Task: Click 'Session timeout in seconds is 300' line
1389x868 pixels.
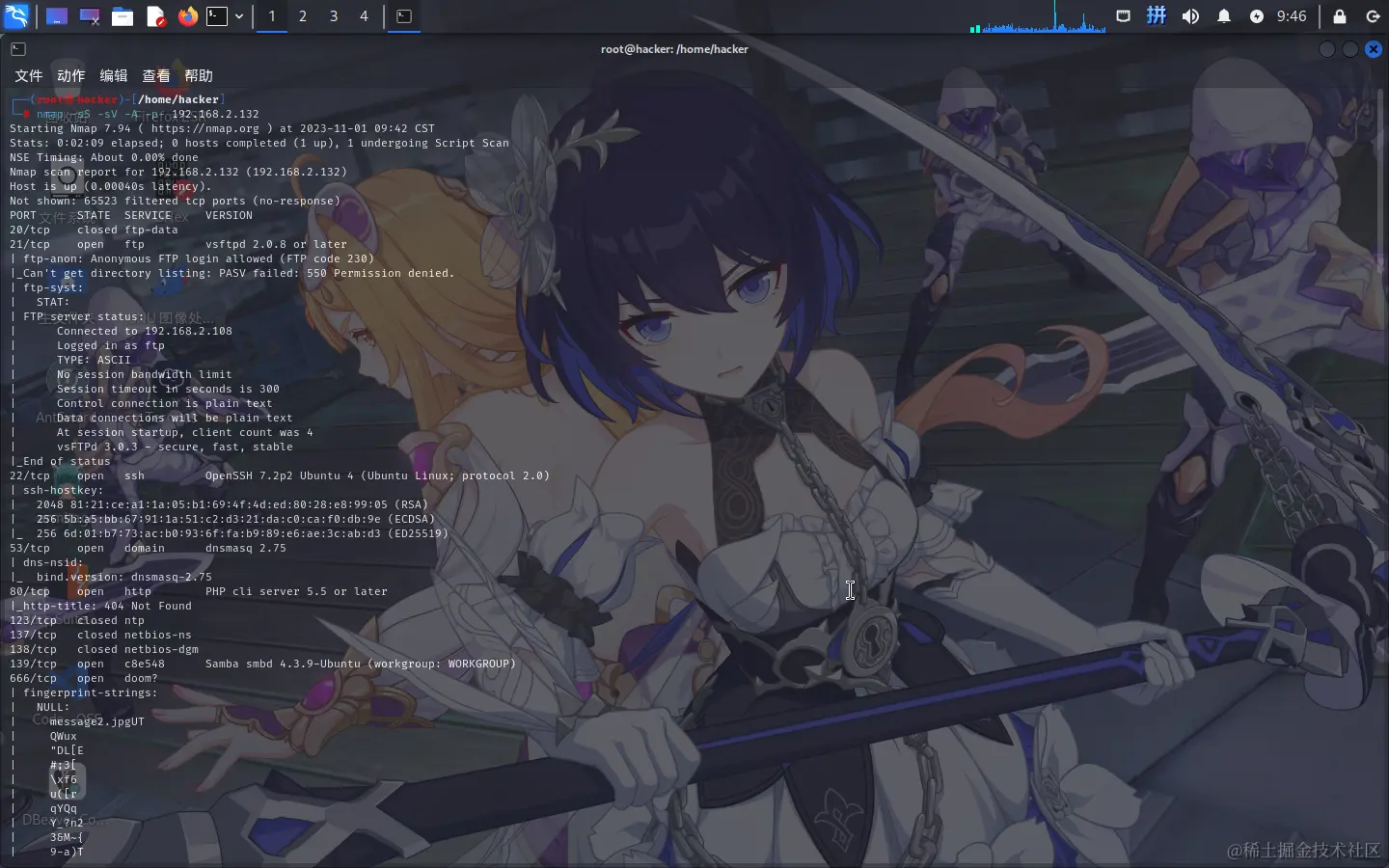Action: point(168,389)
